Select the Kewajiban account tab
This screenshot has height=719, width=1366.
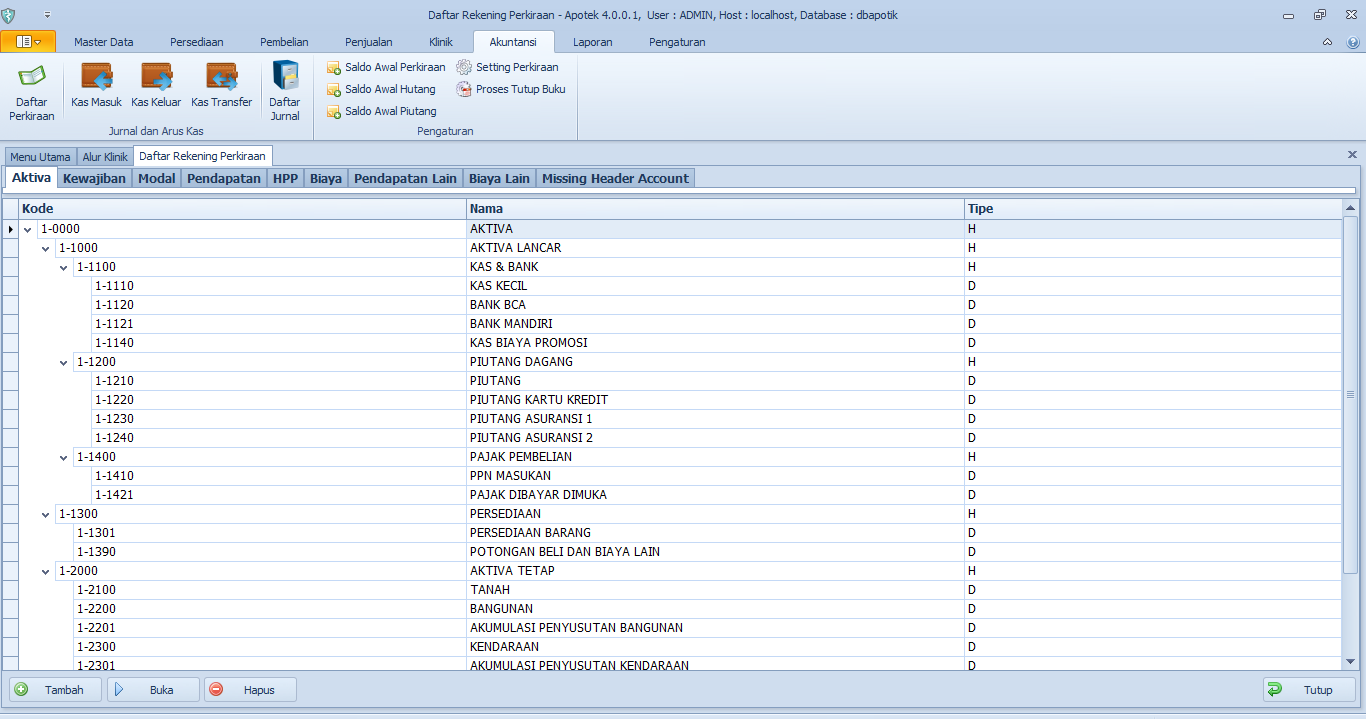click(94, 178)
